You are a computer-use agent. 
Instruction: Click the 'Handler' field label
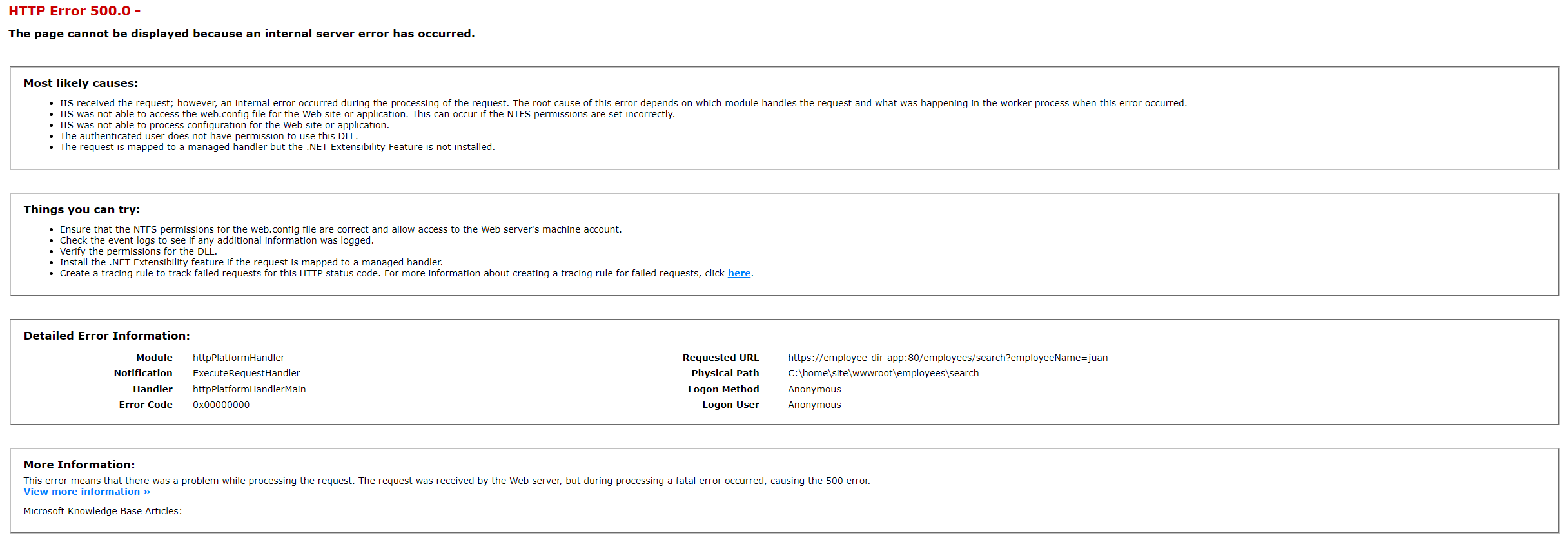tap(153, 389)
